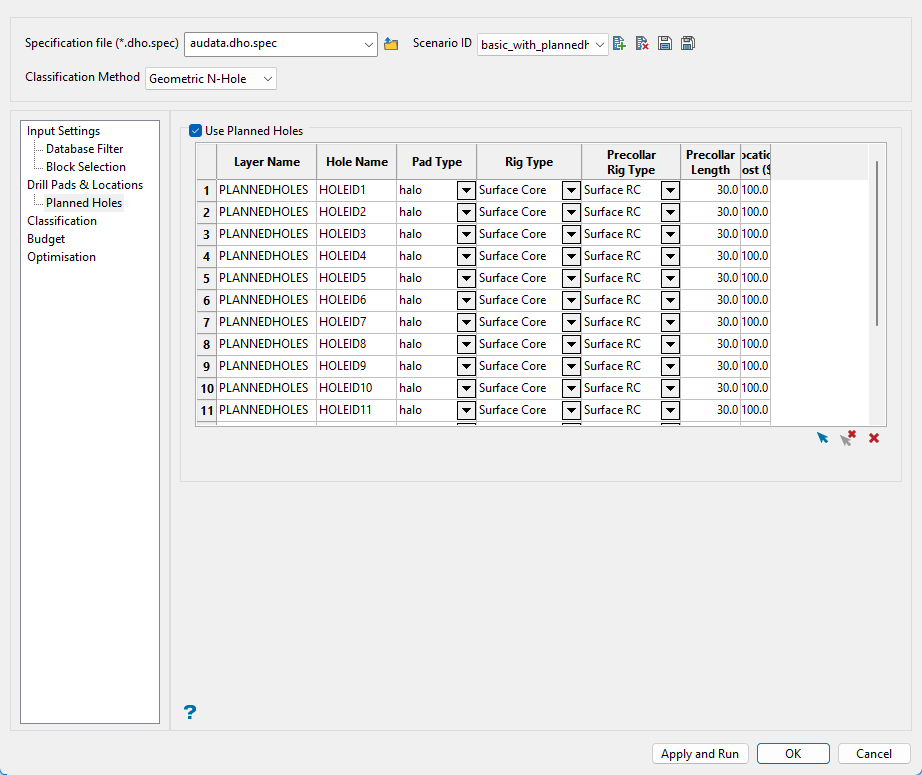922x775 pixels.
Task: Click the red X delete rows icon
Action: (874, 438)
